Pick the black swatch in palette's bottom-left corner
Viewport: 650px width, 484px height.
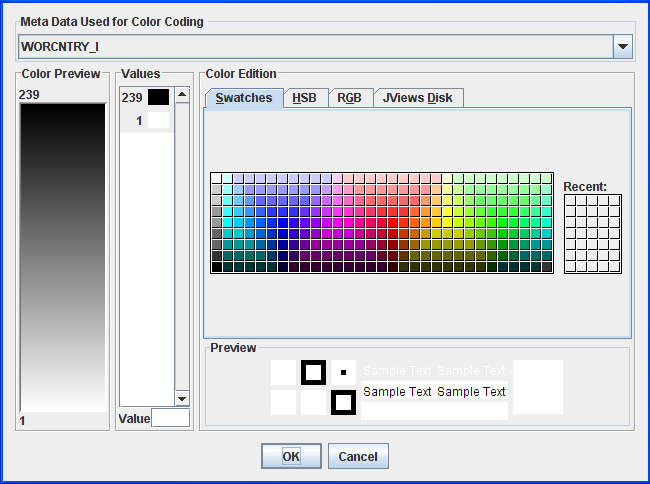pyautogui.click(x=216, y=267)
